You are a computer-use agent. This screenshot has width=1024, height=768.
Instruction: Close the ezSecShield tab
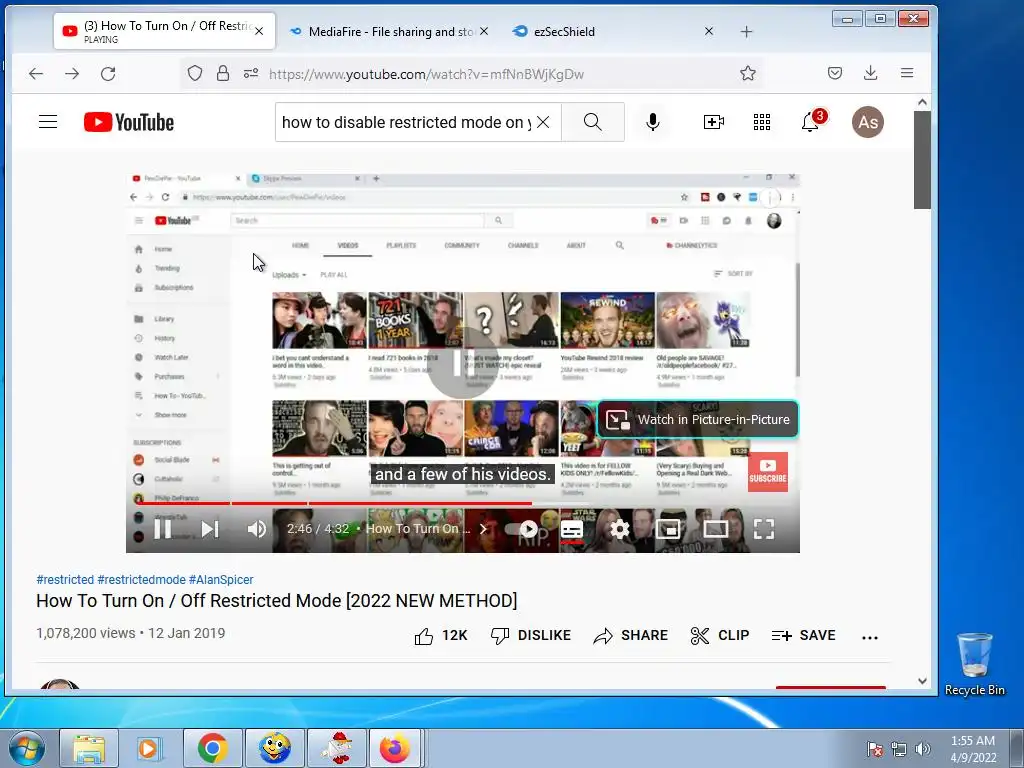coord(709,31)
